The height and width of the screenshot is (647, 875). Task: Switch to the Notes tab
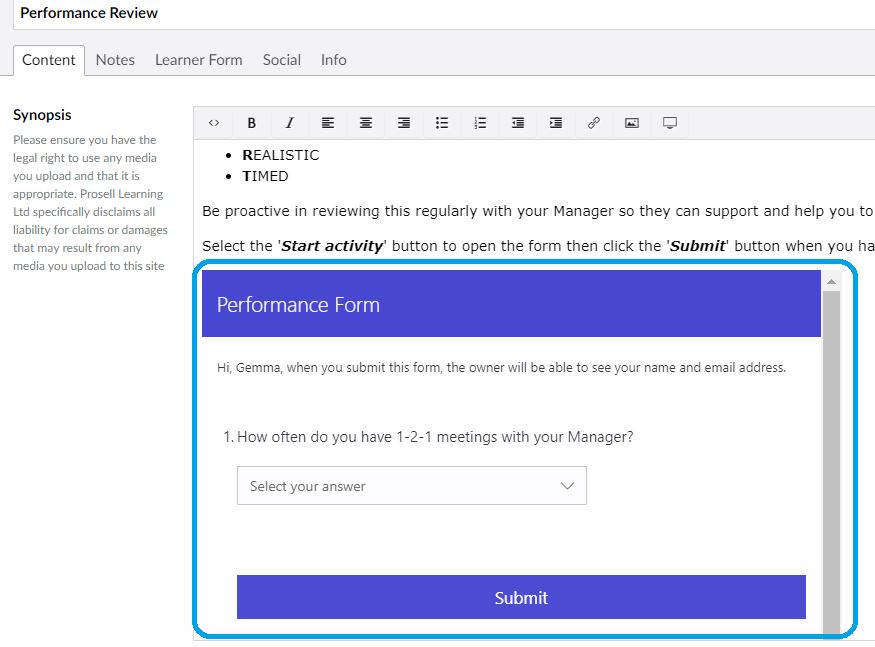[x=115, y=60]
